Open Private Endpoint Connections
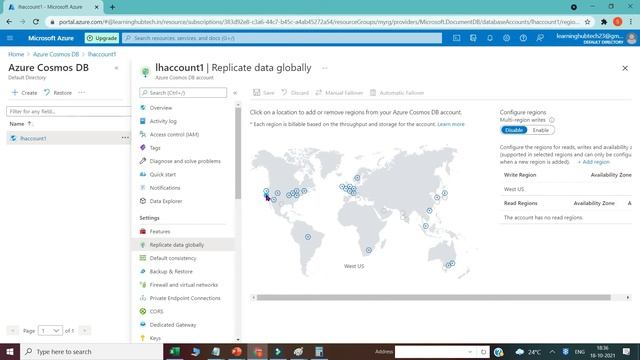Screen dimensions: 640x360 [x=185, y=298]
